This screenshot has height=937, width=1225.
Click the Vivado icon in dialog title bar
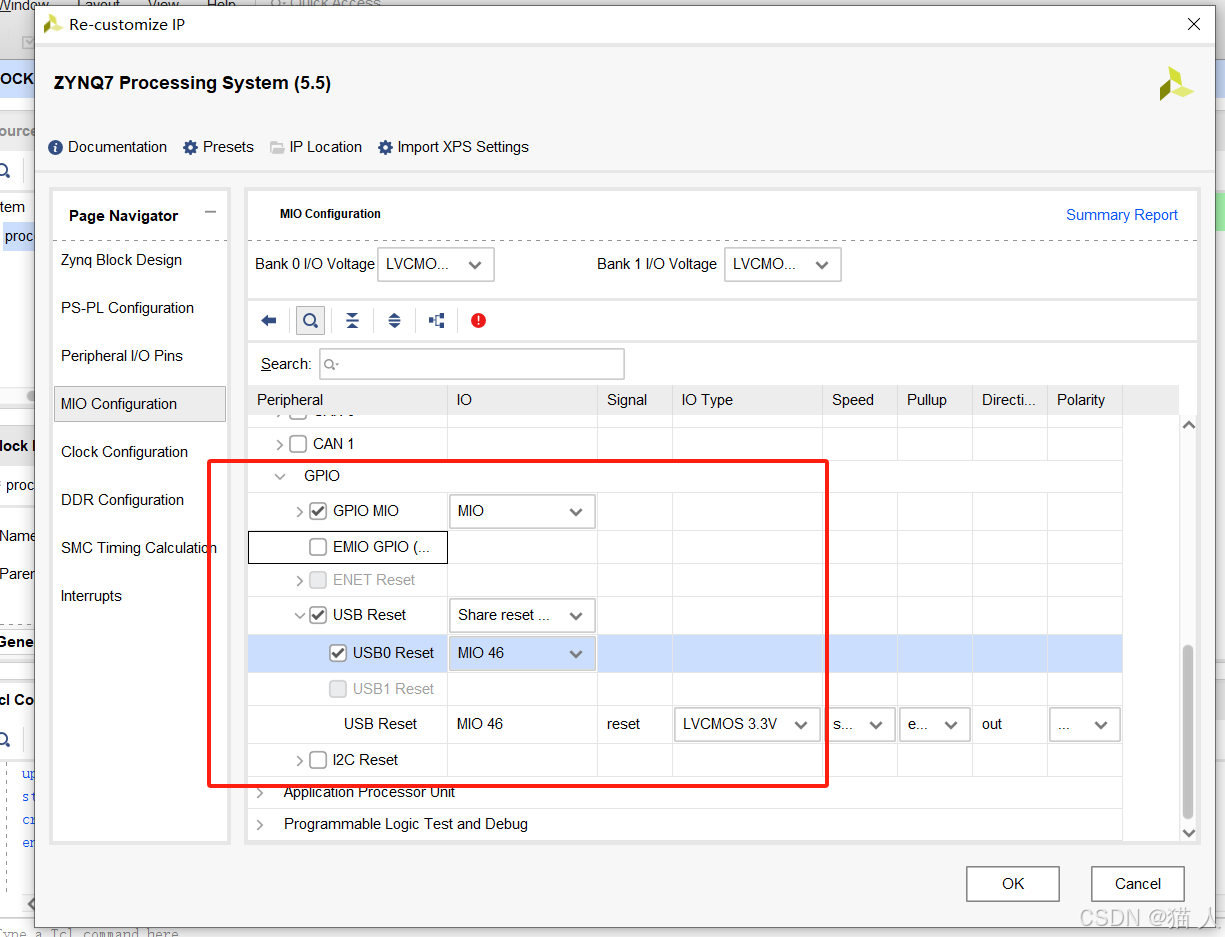coord(52,24)
